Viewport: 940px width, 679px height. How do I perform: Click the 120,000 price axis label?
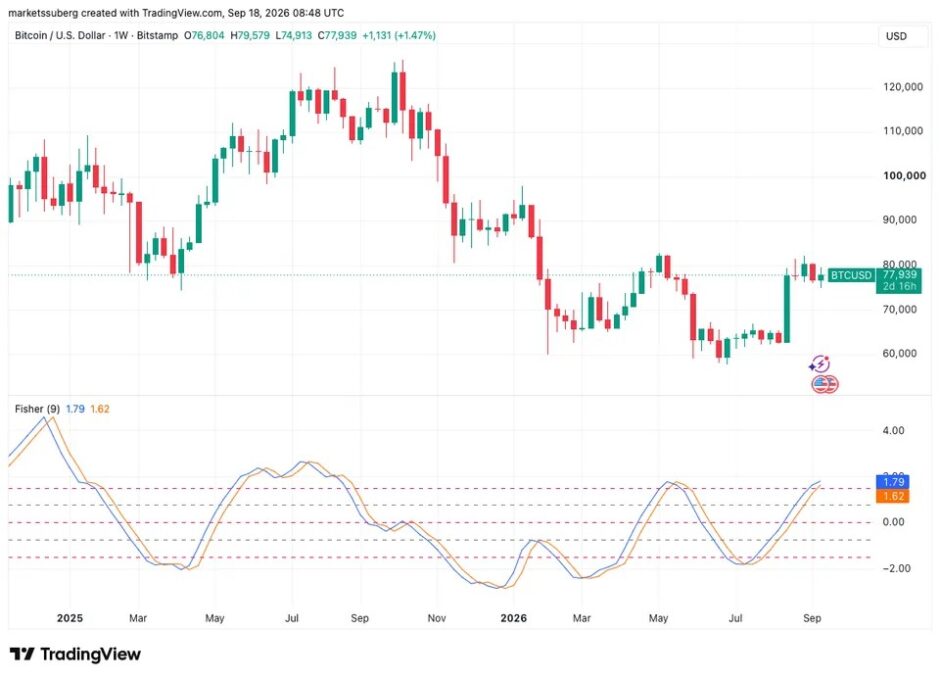pyautogui.click(x=903, y=87)
